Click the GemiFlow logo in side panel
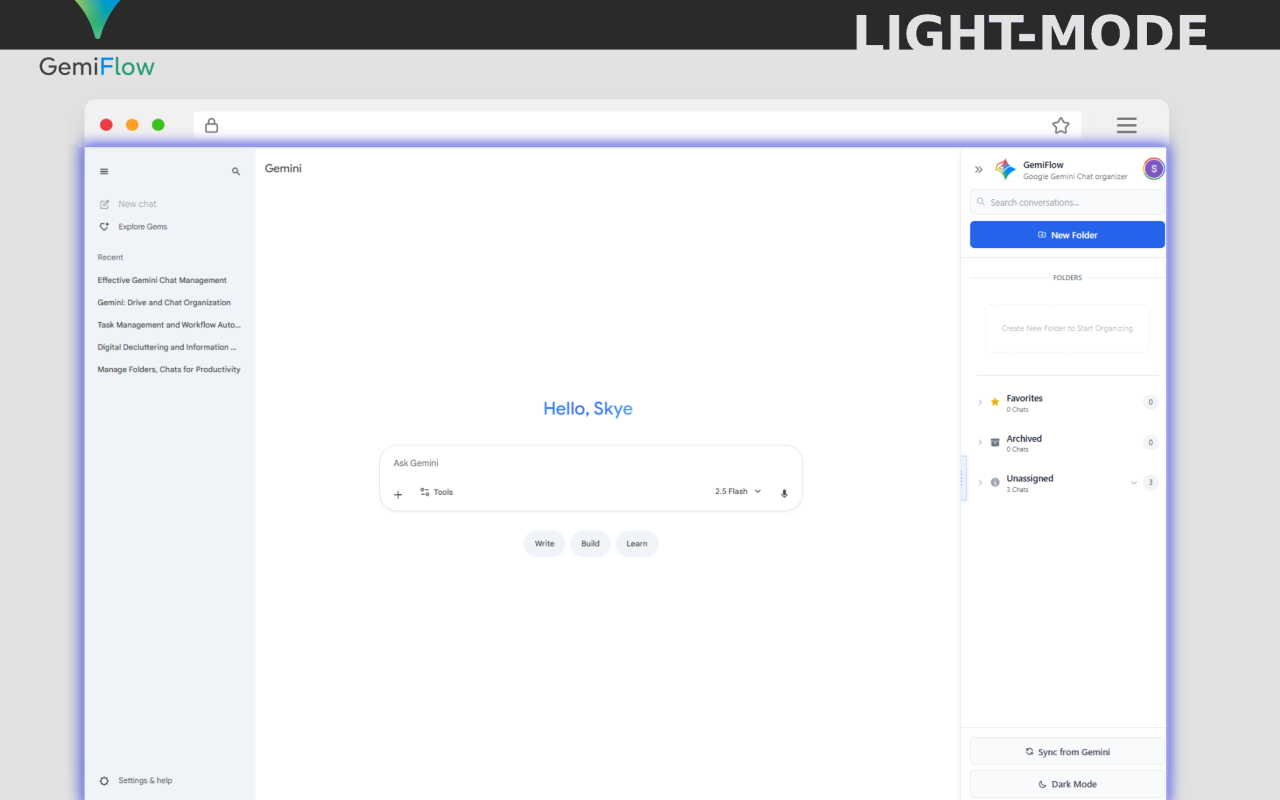Viewport: 1280px width, 800px height. tap(1005, 170)
